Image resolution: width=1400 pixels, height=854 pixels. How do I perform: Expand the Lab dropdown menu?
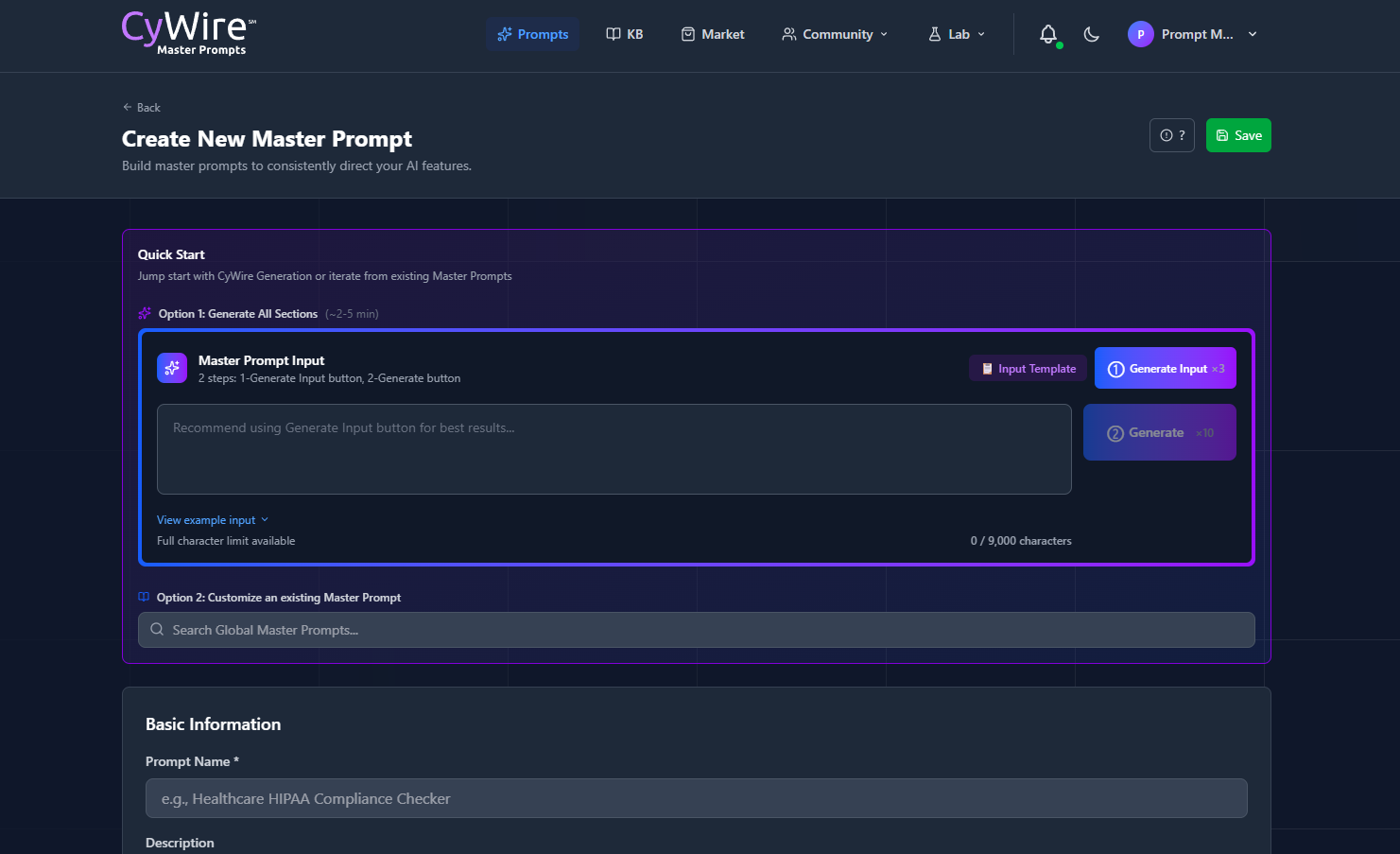(957, 34)
